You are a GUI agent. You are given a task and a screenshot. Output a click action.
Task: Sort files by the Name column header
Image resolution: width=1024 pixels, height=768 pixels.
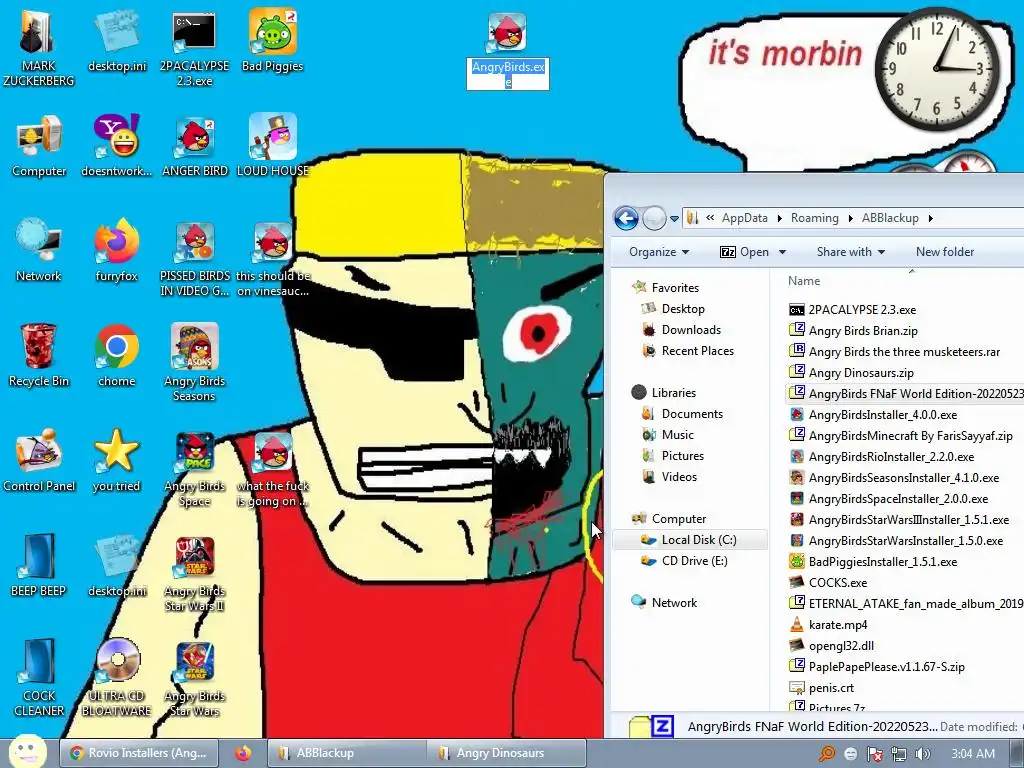804,281
